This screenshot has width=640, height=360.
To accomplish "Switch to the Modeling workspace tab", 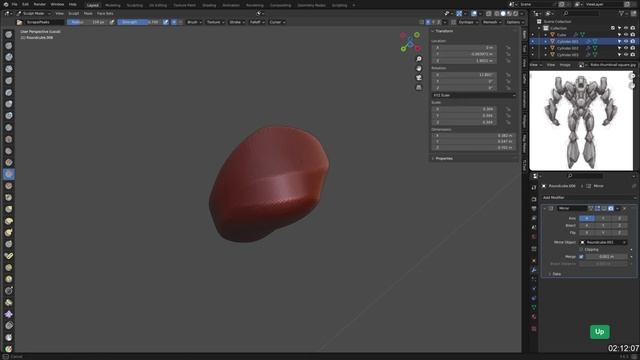I will [x=113, y=5].
